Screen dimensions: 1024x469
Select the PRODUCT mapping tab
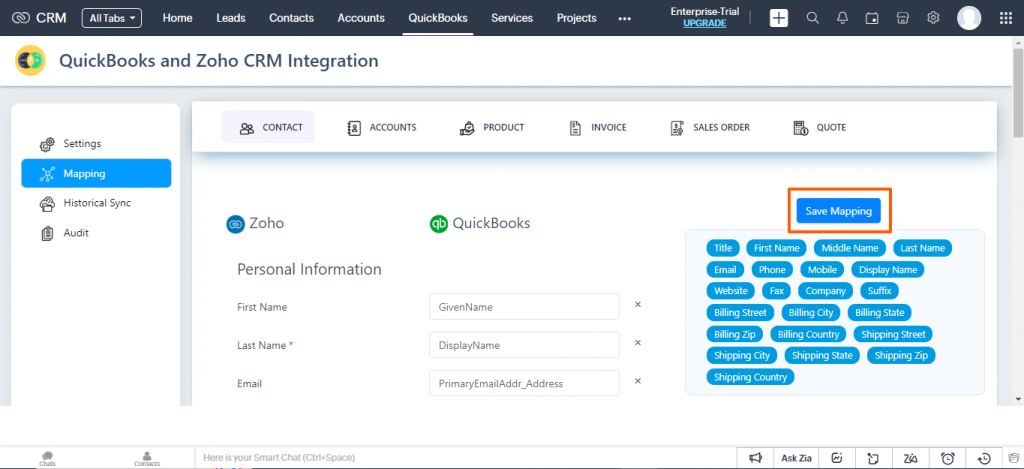tap(492, 127)
